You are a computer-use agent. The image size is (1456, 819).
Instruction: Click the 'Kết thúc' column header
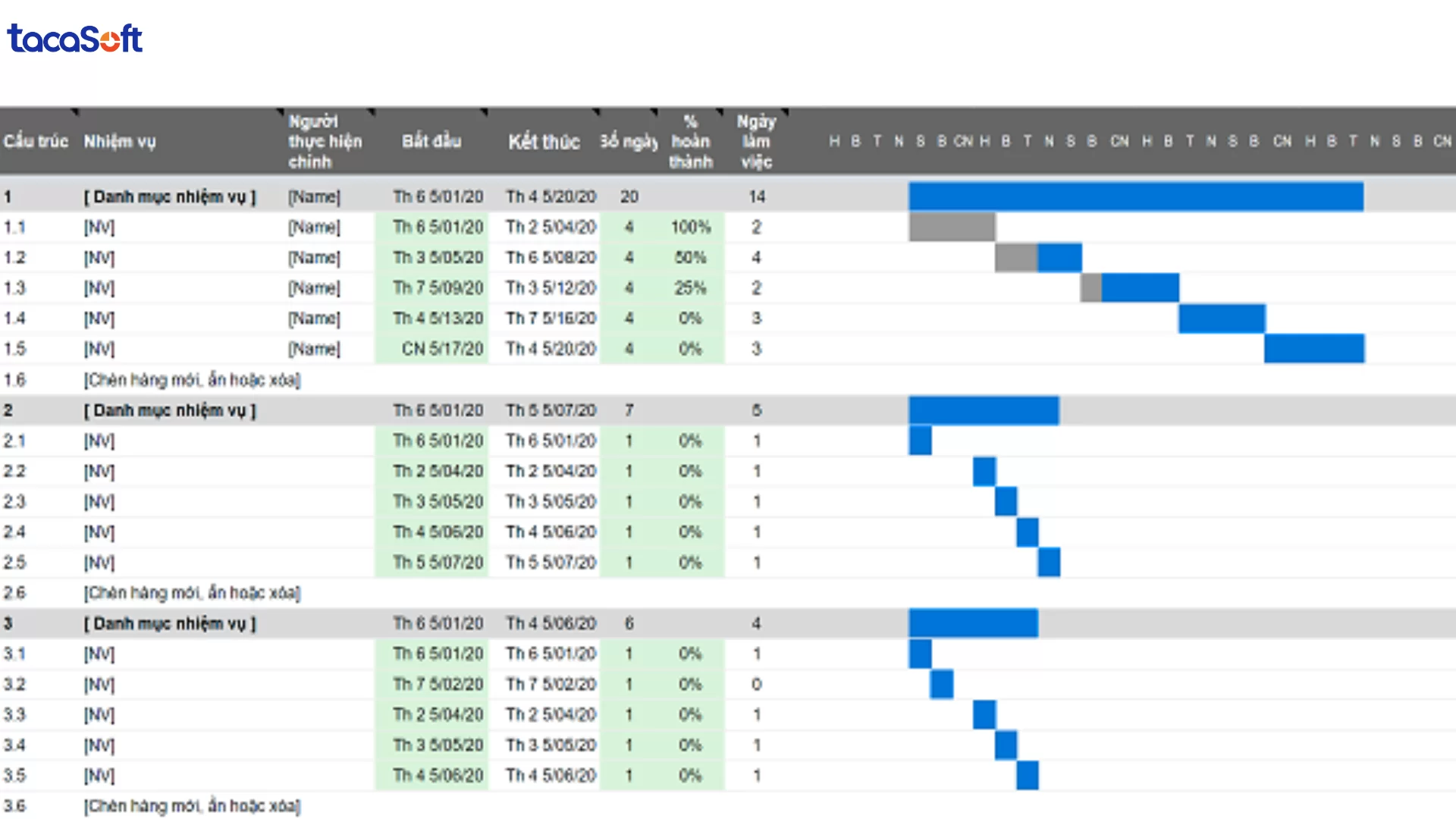pos(544,141)
